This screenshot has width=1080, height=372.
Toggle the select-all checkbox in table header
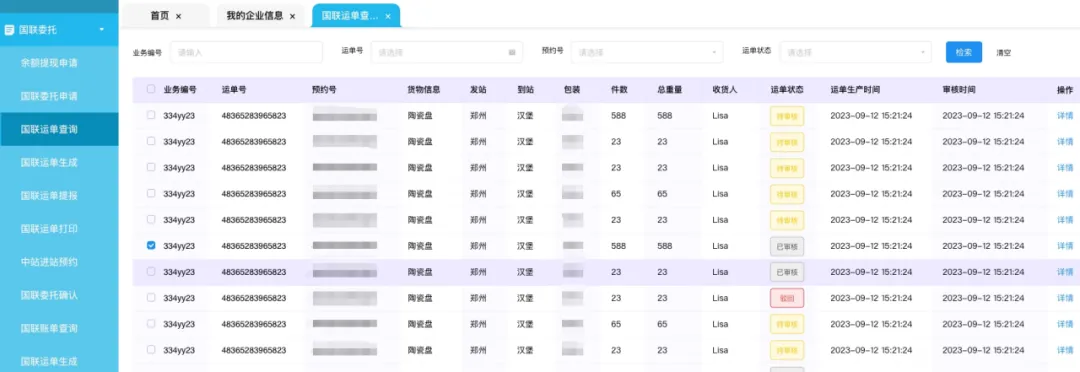pyautogui.click(x=151, y=89)
